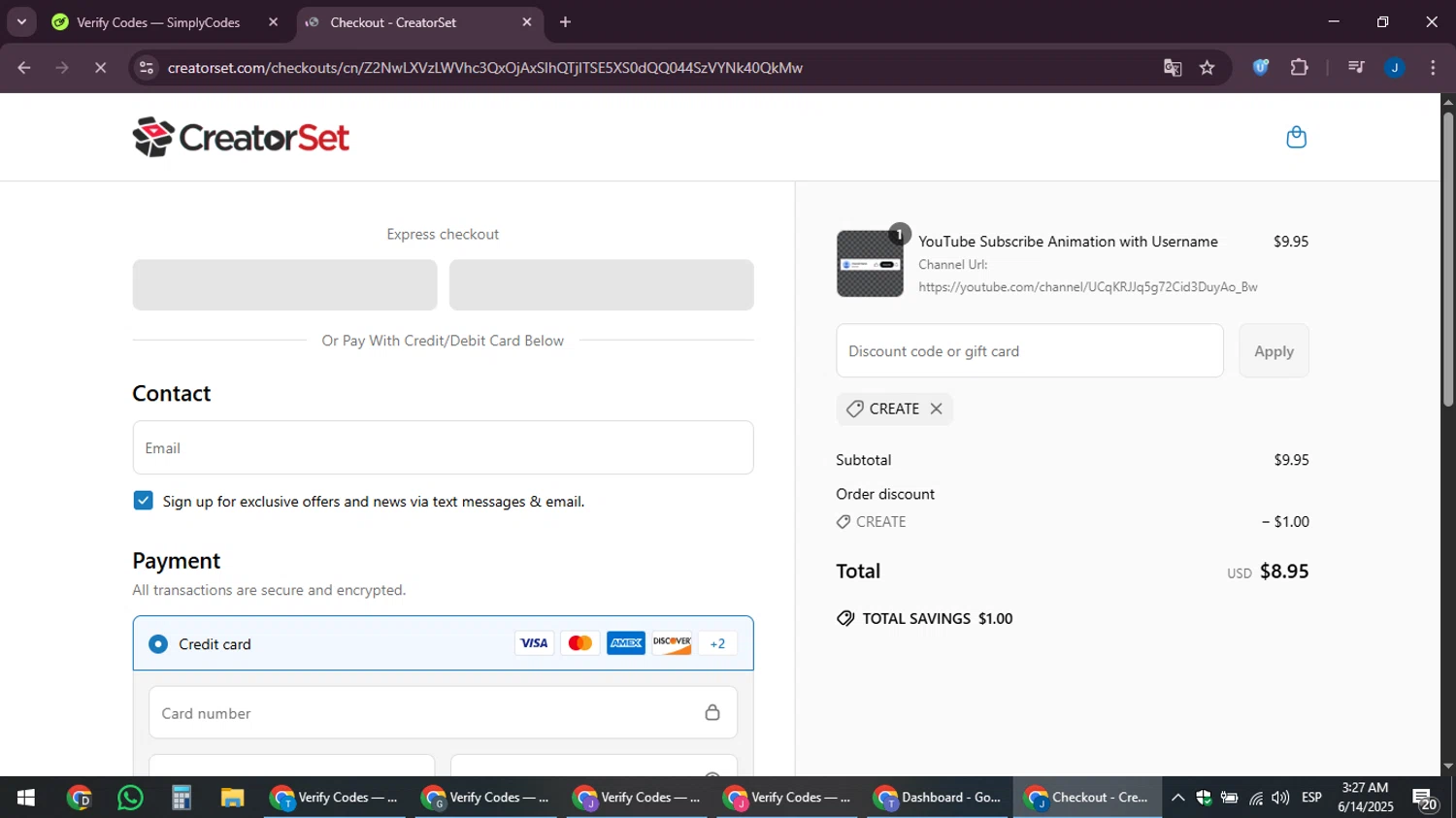Open the shopping bag cart icon
Viewport: 1456px width, 818px height.
pyautogui.click(x=1296, y=137)
